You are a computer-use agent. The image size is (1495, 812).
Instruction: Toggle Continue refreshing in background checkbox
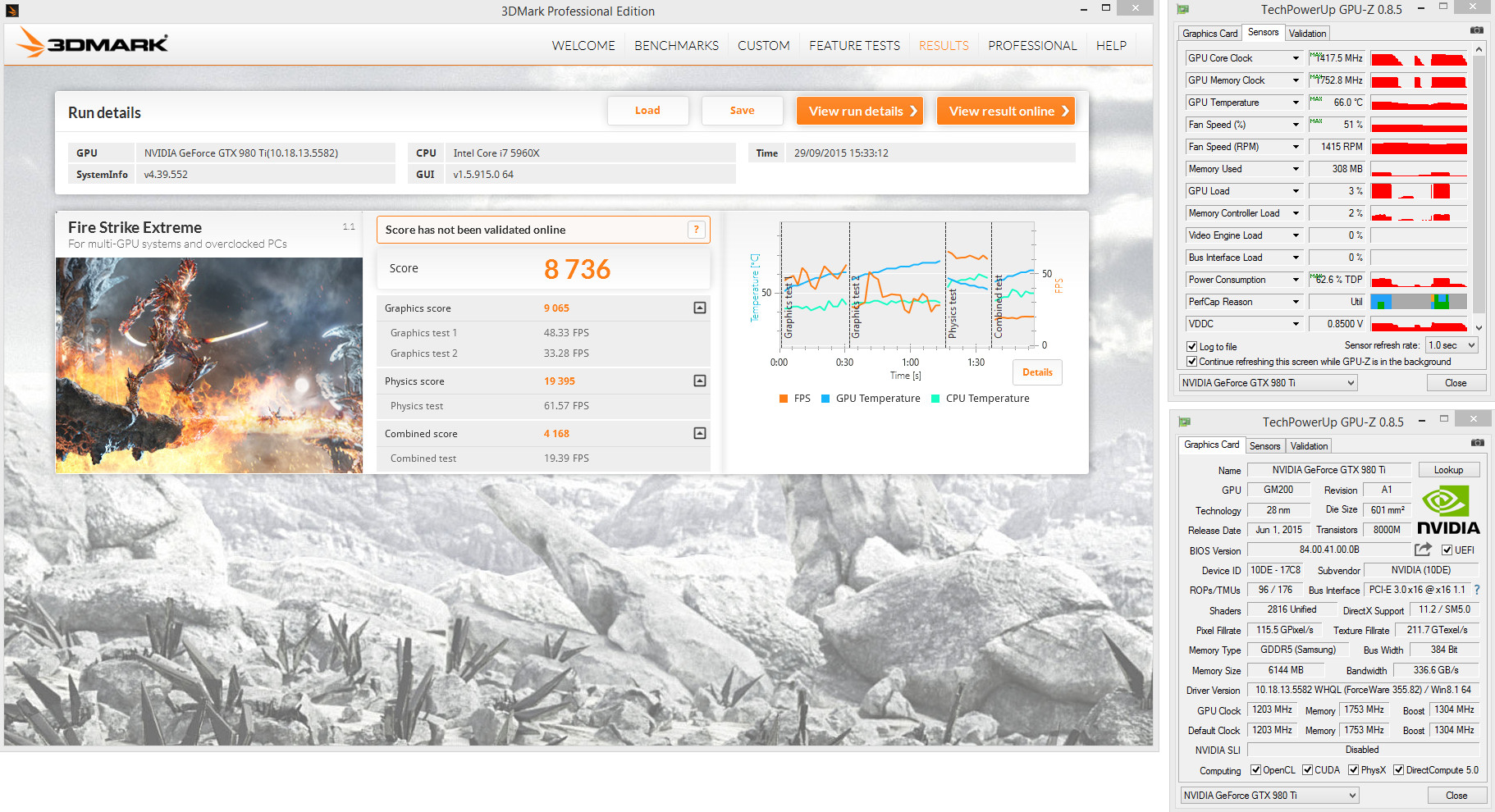(1191, 361)
